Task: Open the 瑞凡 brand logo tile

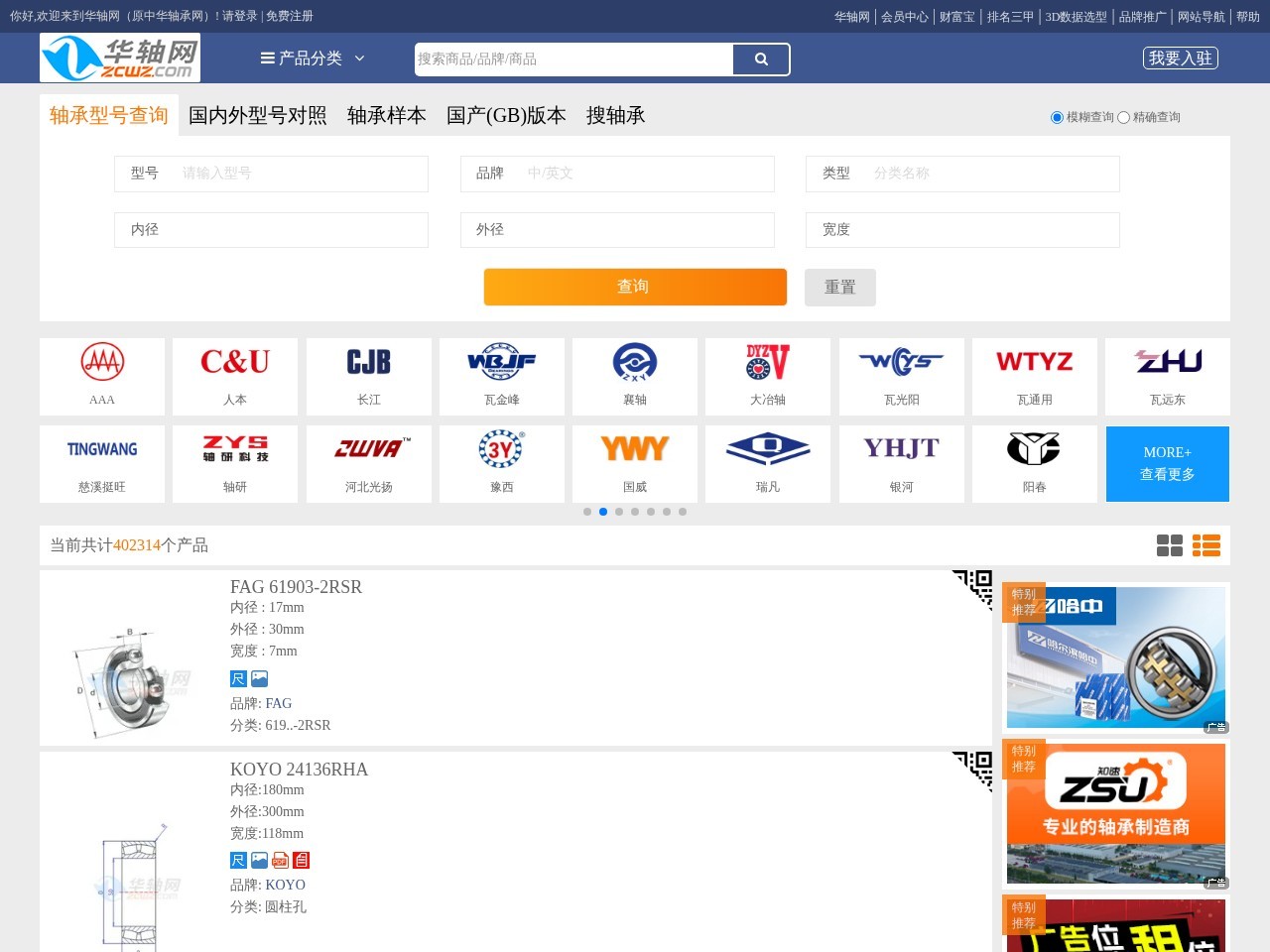Action: pyautogui.click(x=768, y=464)
